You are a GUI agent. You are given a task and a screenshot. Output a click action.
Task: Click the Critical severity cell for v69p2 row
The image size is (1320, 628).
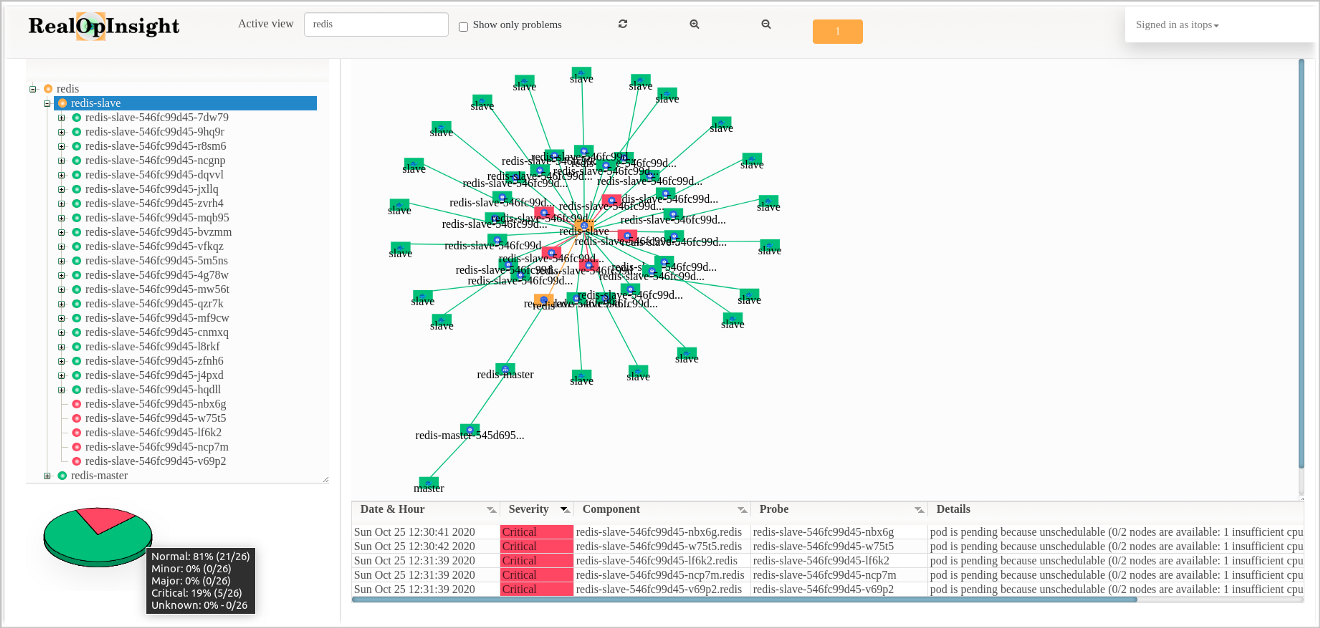[x=537, y=590]
